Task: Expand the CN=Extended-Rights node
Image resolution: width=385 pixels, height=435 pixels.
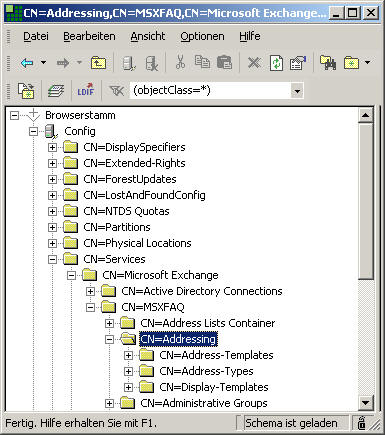Action: pos(52,163)
